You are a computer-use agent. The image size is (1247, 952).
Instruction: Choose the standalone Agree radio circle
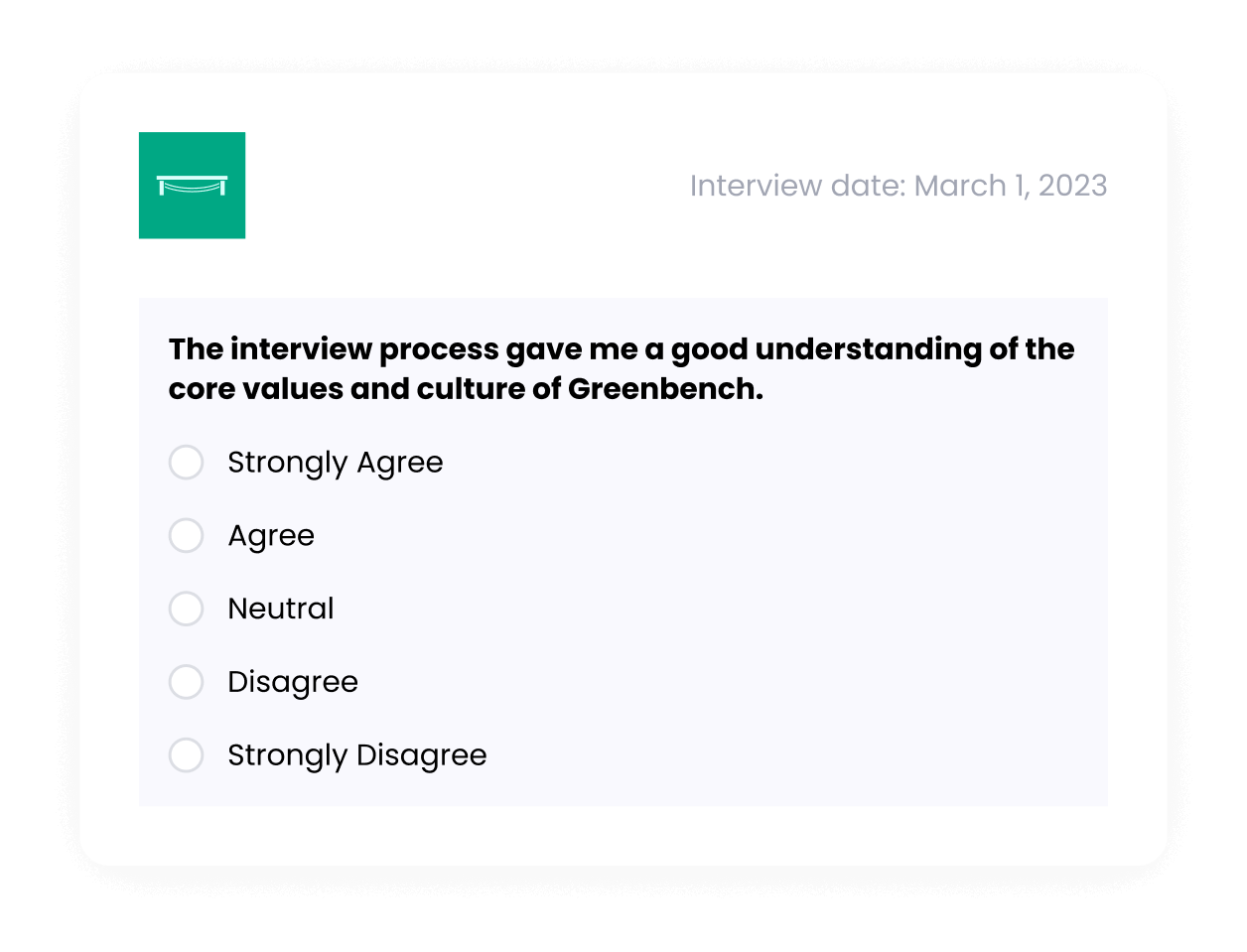click(x=186, y=536)
